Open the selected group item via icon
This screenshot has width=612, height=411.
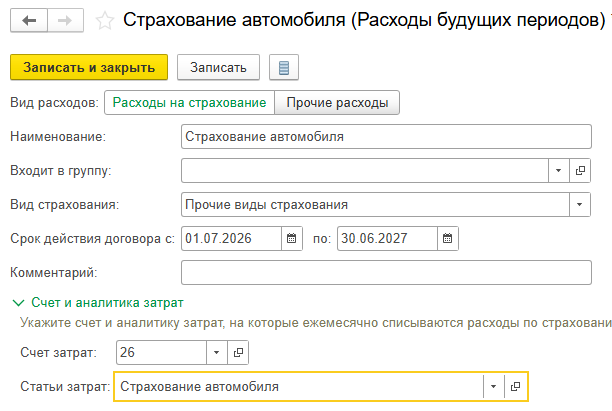(580, 171)
